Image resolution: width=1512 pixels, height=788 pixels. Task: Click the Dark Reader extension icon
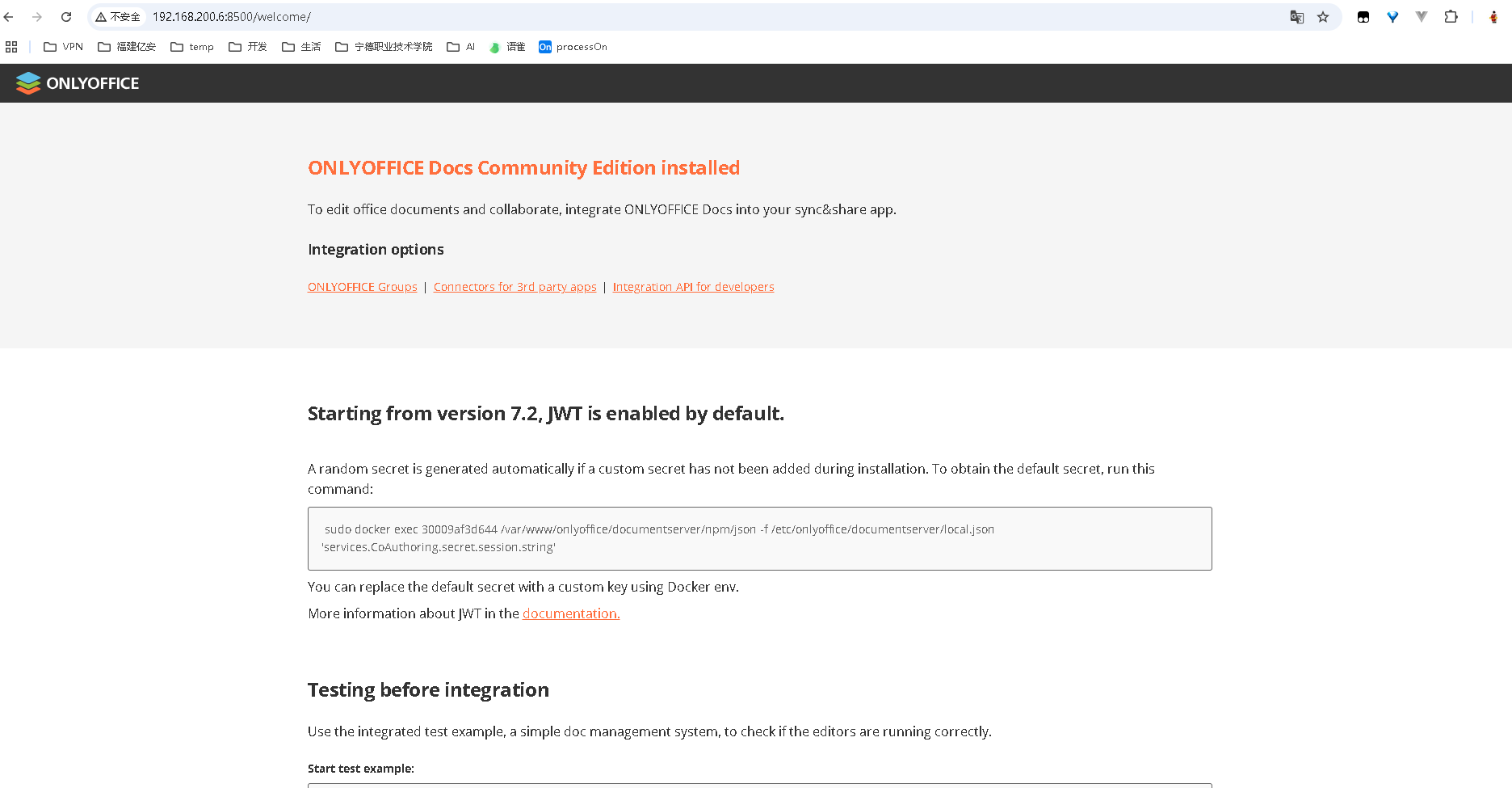click(1363, 16)
